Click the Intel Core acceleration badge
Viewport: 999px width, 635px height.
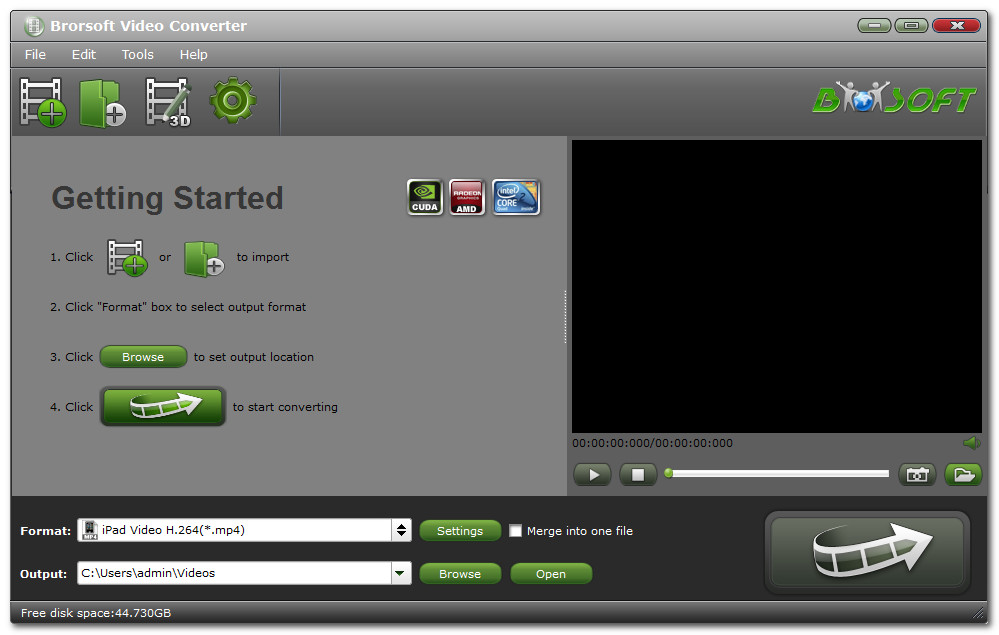click(516, 197)
